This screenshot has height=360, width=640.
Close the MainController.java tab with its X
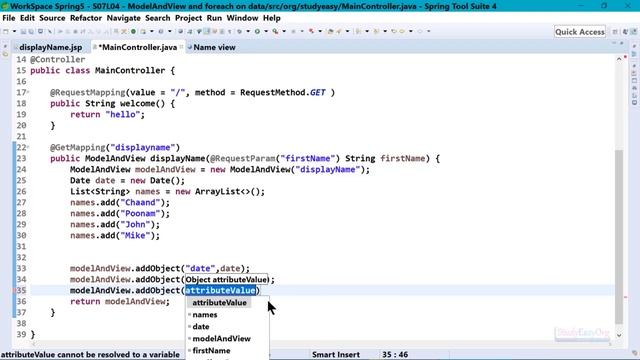(181, 47)
